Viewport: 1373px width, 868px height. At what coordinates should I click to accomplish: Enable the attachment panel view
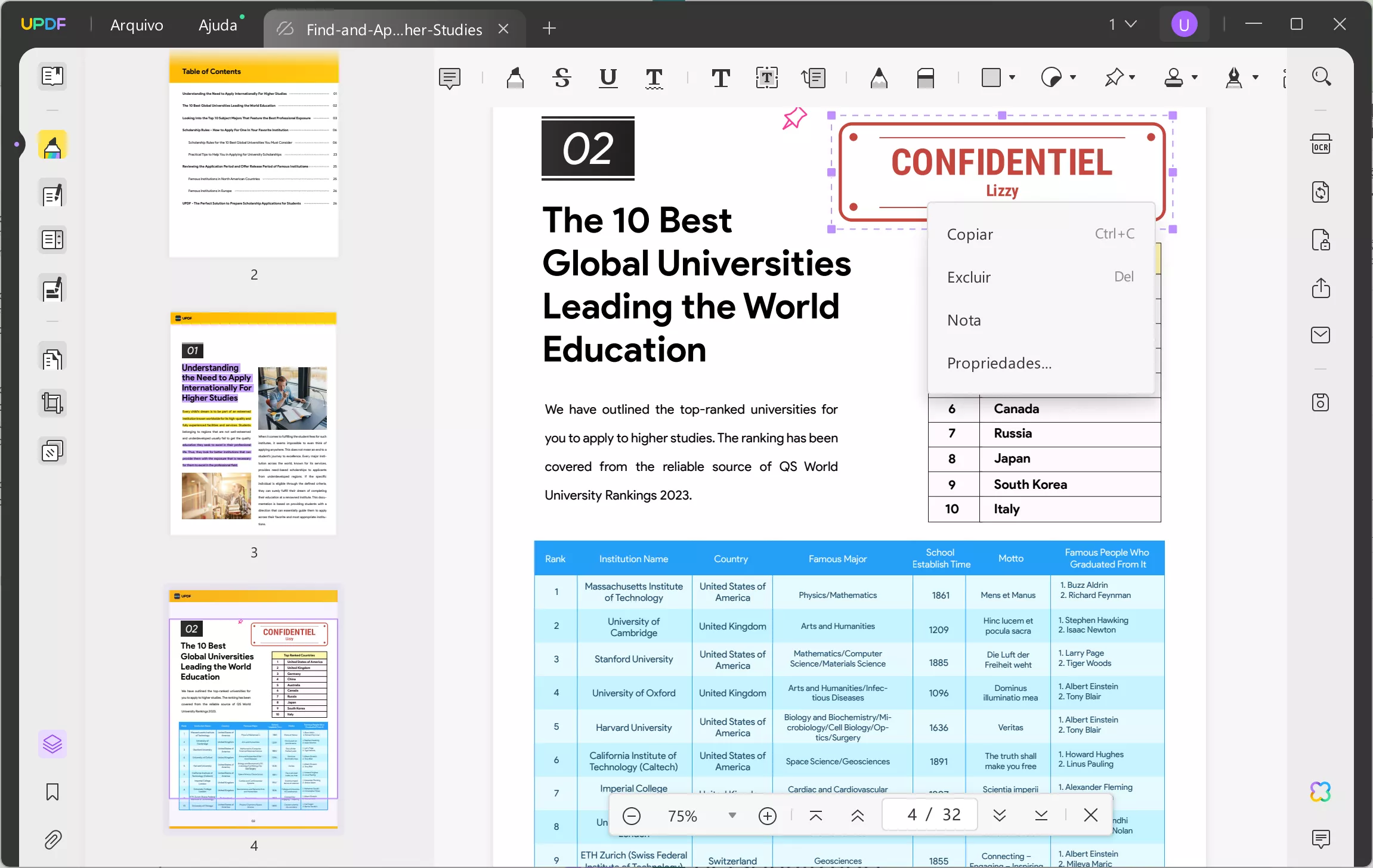[53, 840]
